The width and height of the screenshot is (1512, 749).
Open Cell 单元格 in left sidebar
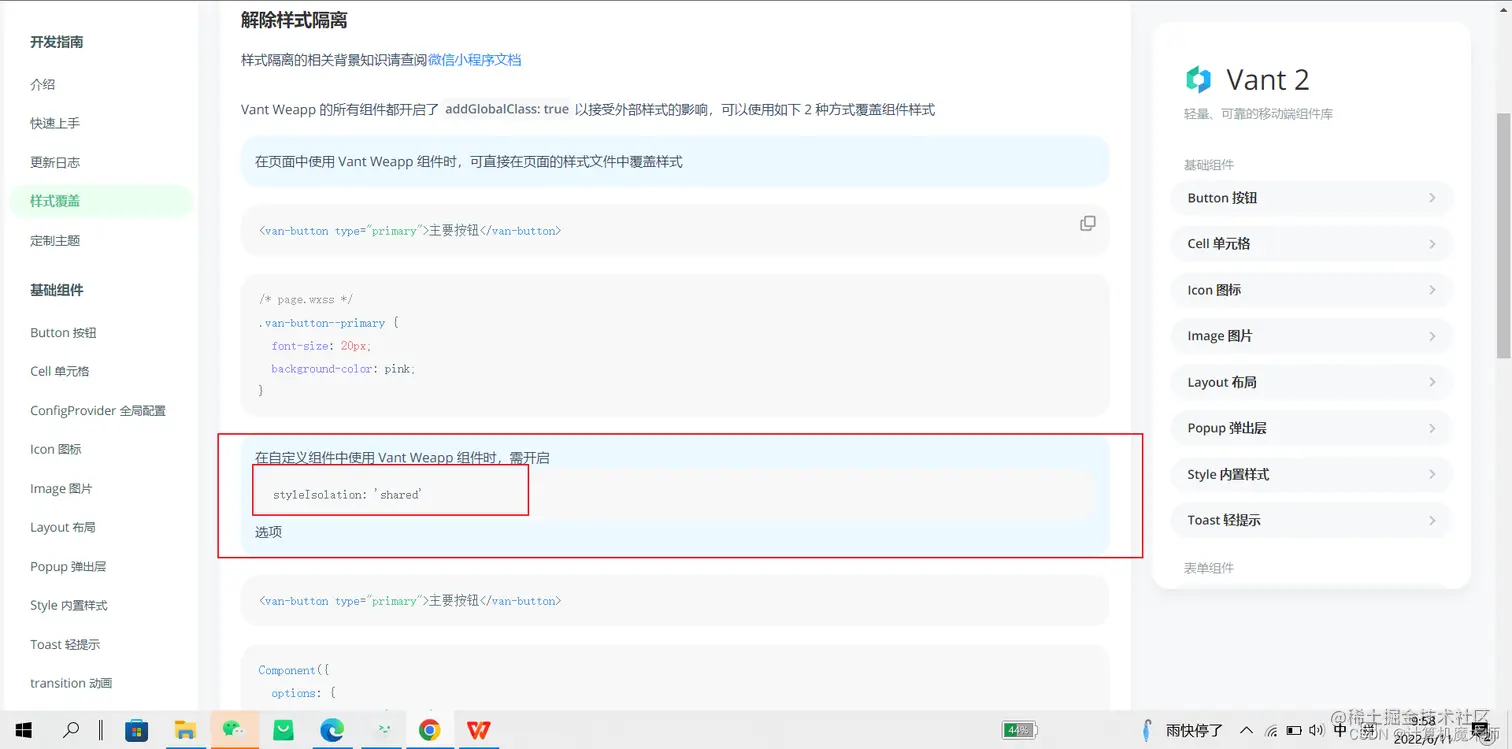[x=60, y=371]
